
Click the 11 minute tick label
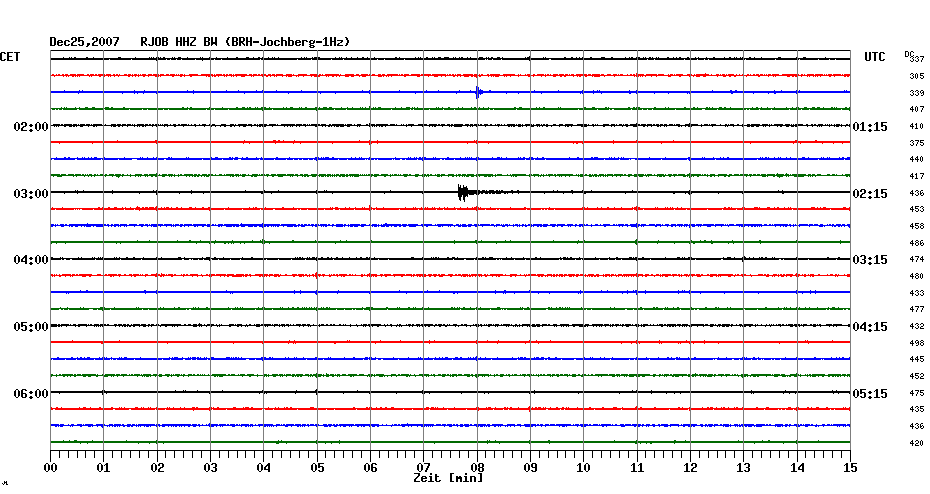(x=637, y=468)
